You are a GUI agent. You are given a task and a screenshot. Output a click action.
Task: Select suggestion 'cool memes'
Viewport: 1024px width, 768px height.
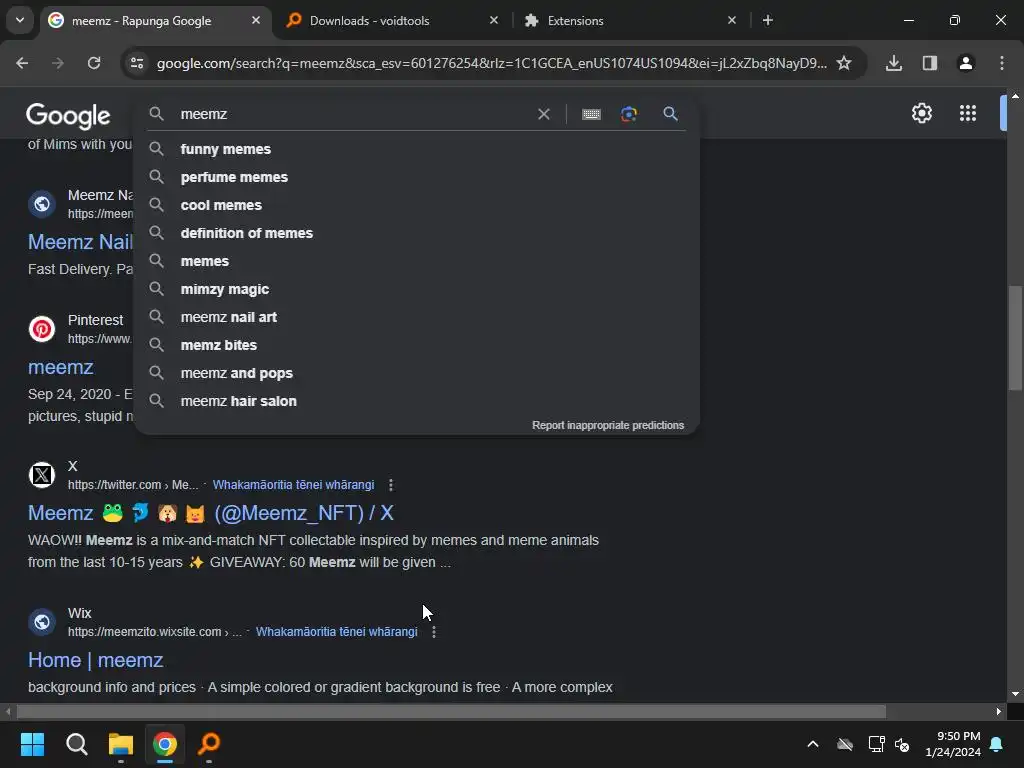(416, 205)
